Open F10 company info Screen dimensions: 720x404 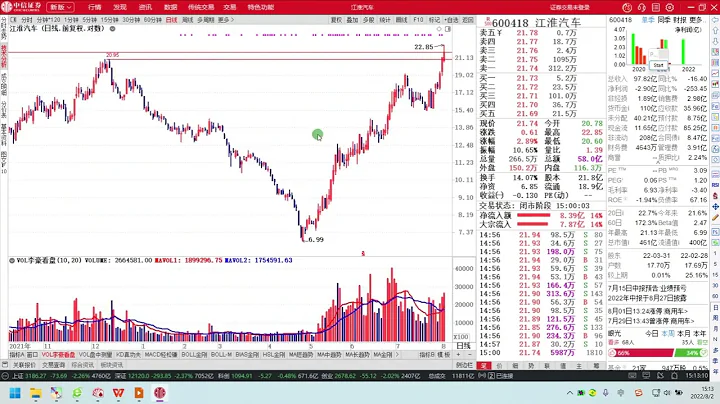click(x=418, y=20)
